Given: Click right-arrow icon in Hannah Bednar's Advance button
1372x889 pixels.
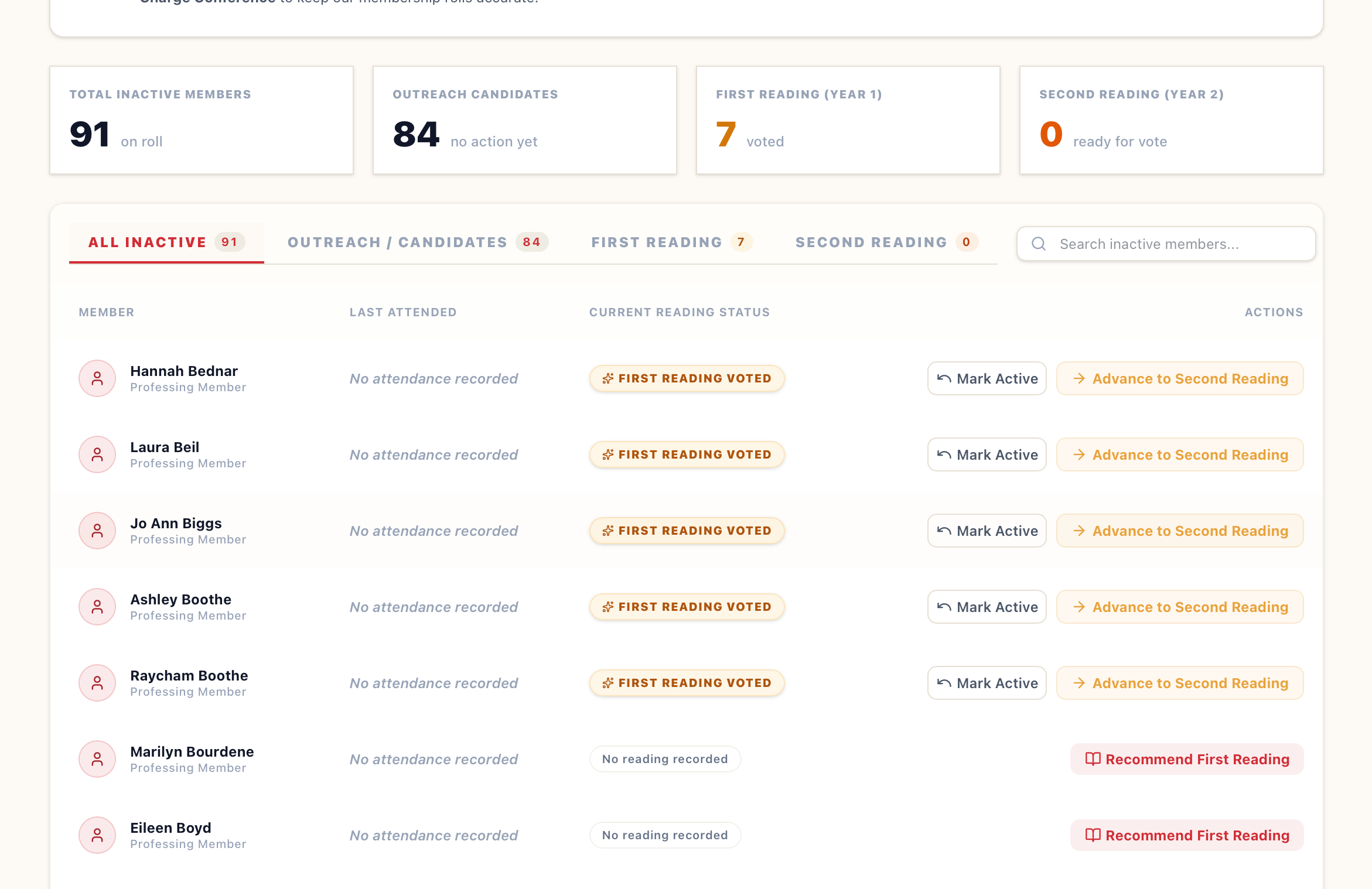Looking at the screenshot, I should [x=1079, y=378].
